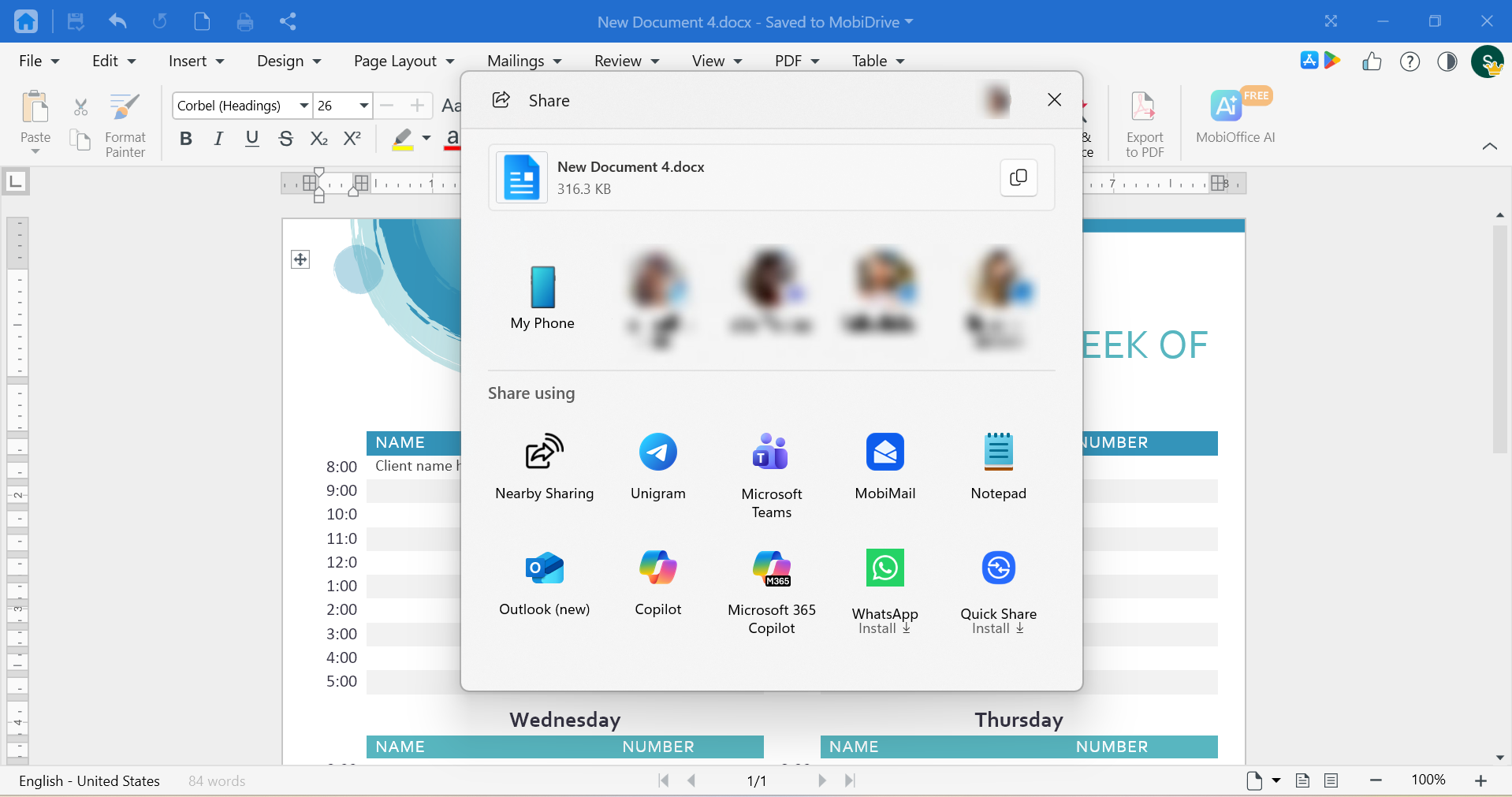
Task: Open the font size dropdown
Action: point(363,106)
